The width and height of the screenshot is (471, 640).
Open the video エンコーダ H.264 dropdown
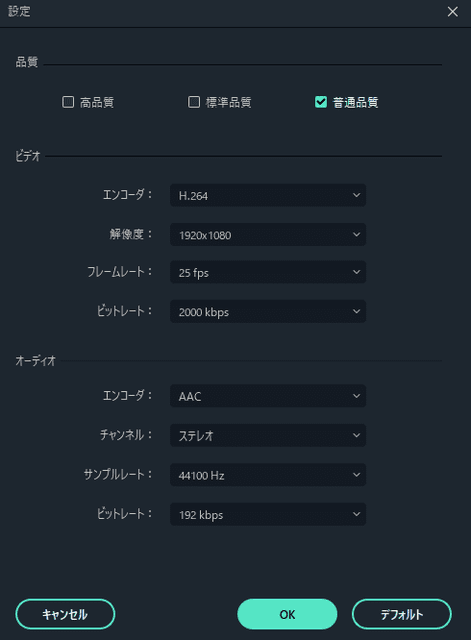[x=268, y=196]
